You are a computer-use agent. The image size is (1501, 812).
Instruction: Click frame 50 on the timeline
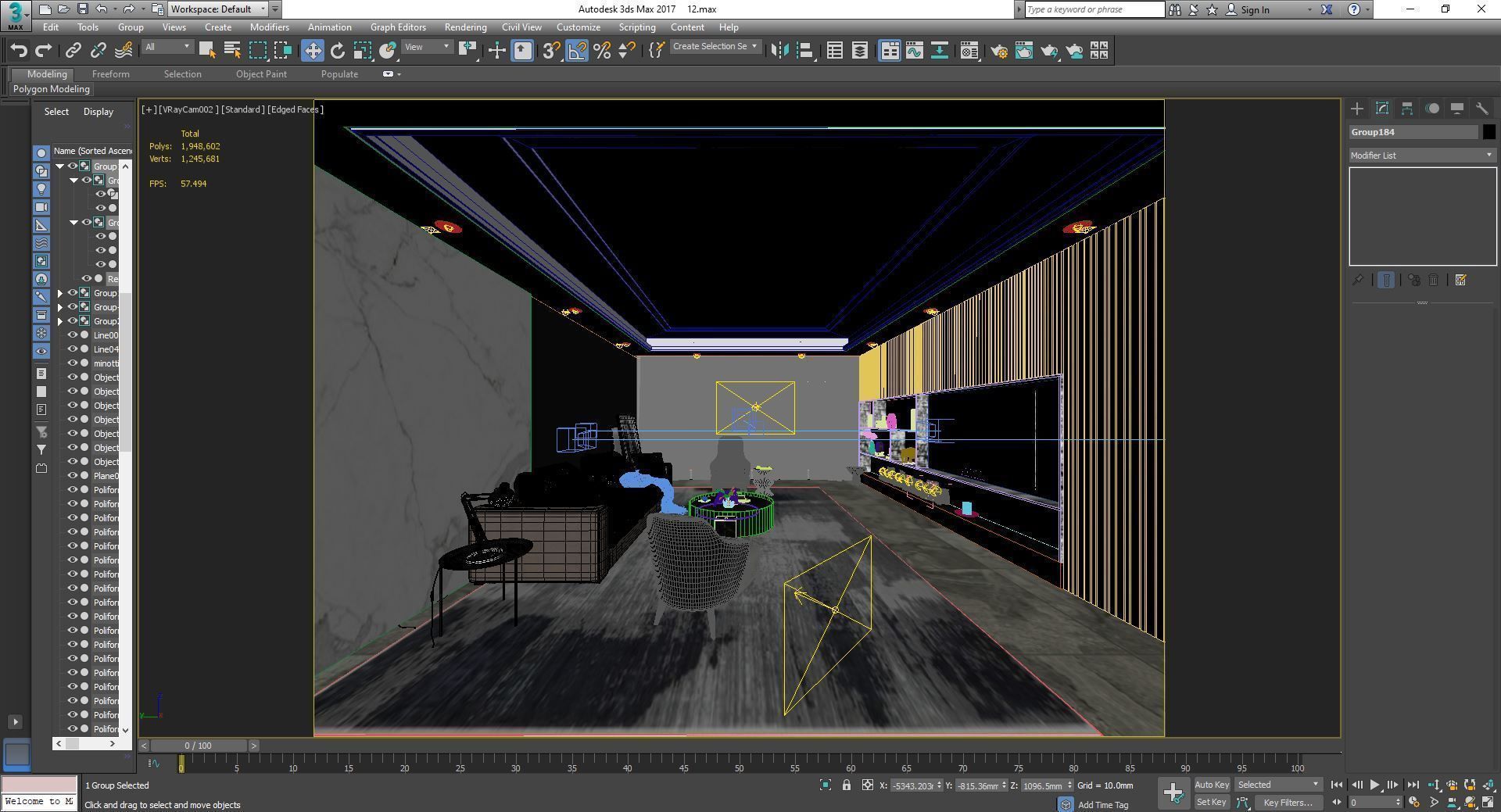(x=739, y=763)
